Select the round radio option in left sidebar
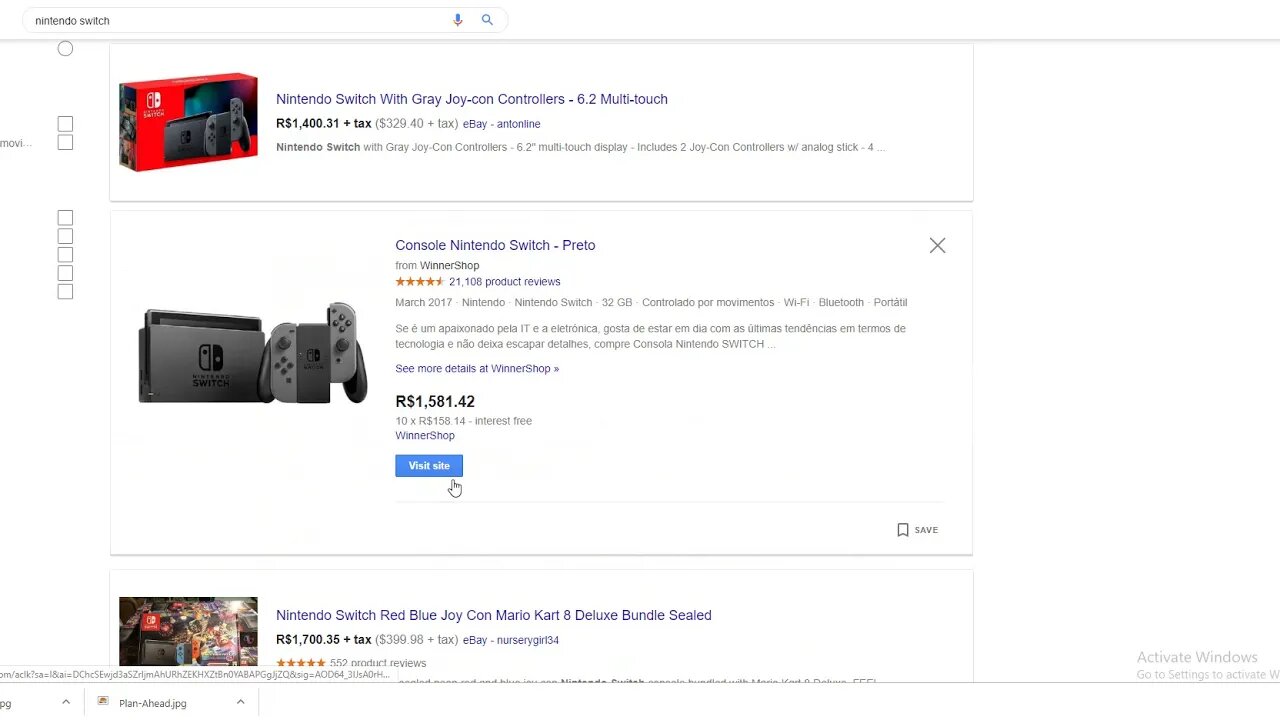1280x720 pixels. 65,48
